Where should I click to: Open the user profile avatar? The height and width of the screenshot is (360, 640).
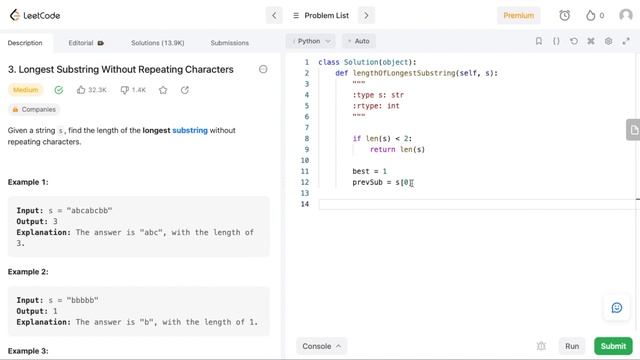click(625, 16)
